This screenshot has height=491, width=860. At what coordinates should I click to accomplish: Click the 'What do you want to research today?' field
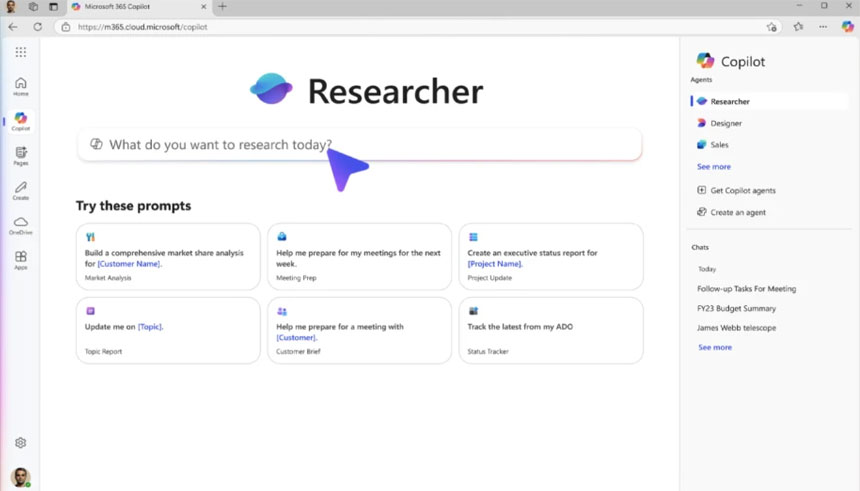360,145
